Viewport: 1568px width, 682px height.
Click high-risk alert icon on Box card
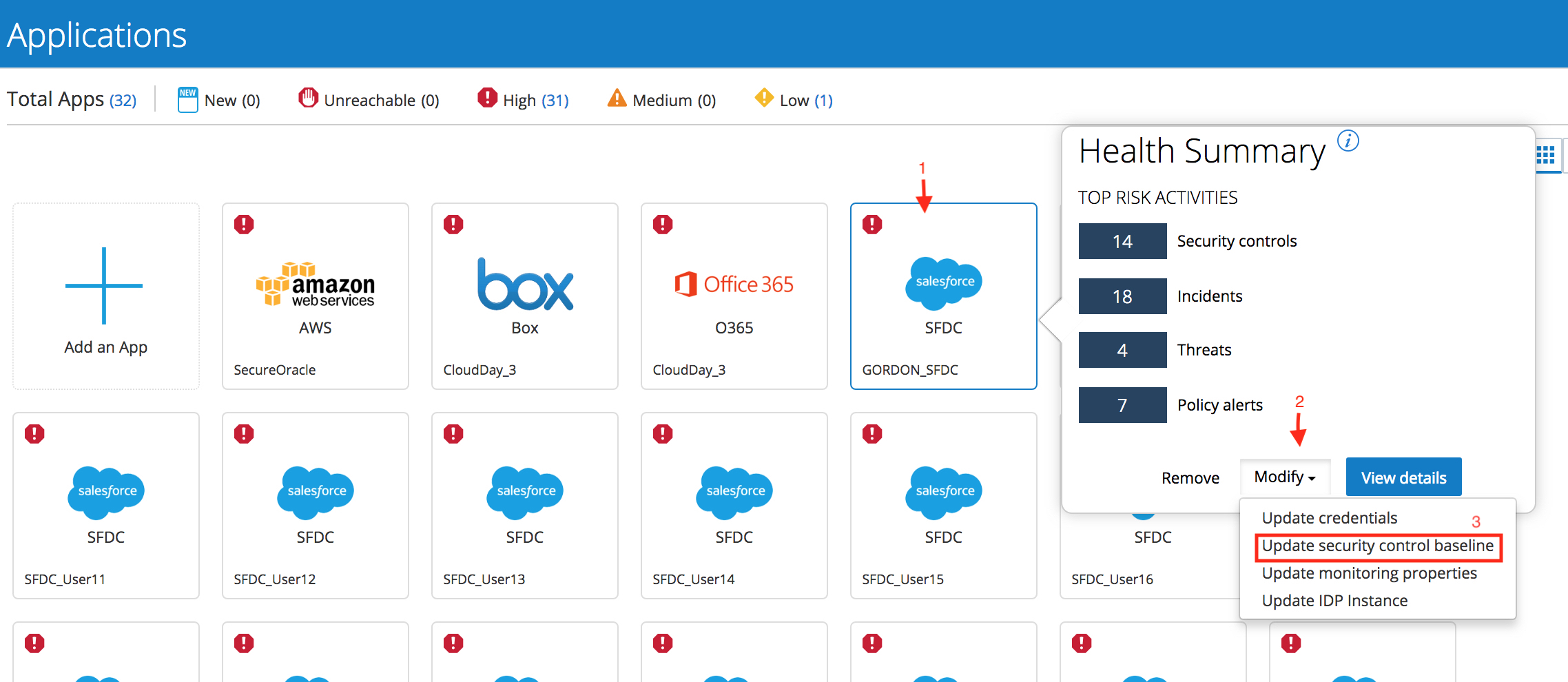(453, 224)
